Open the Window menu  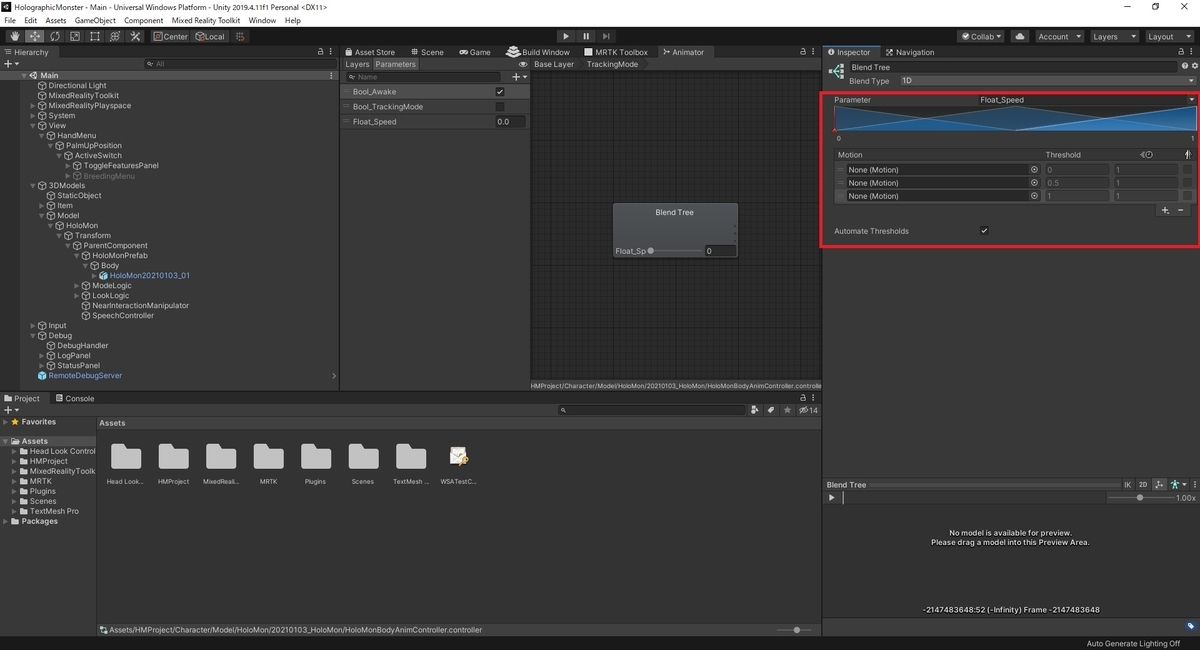pyautogui.click(x=262, y=20)
